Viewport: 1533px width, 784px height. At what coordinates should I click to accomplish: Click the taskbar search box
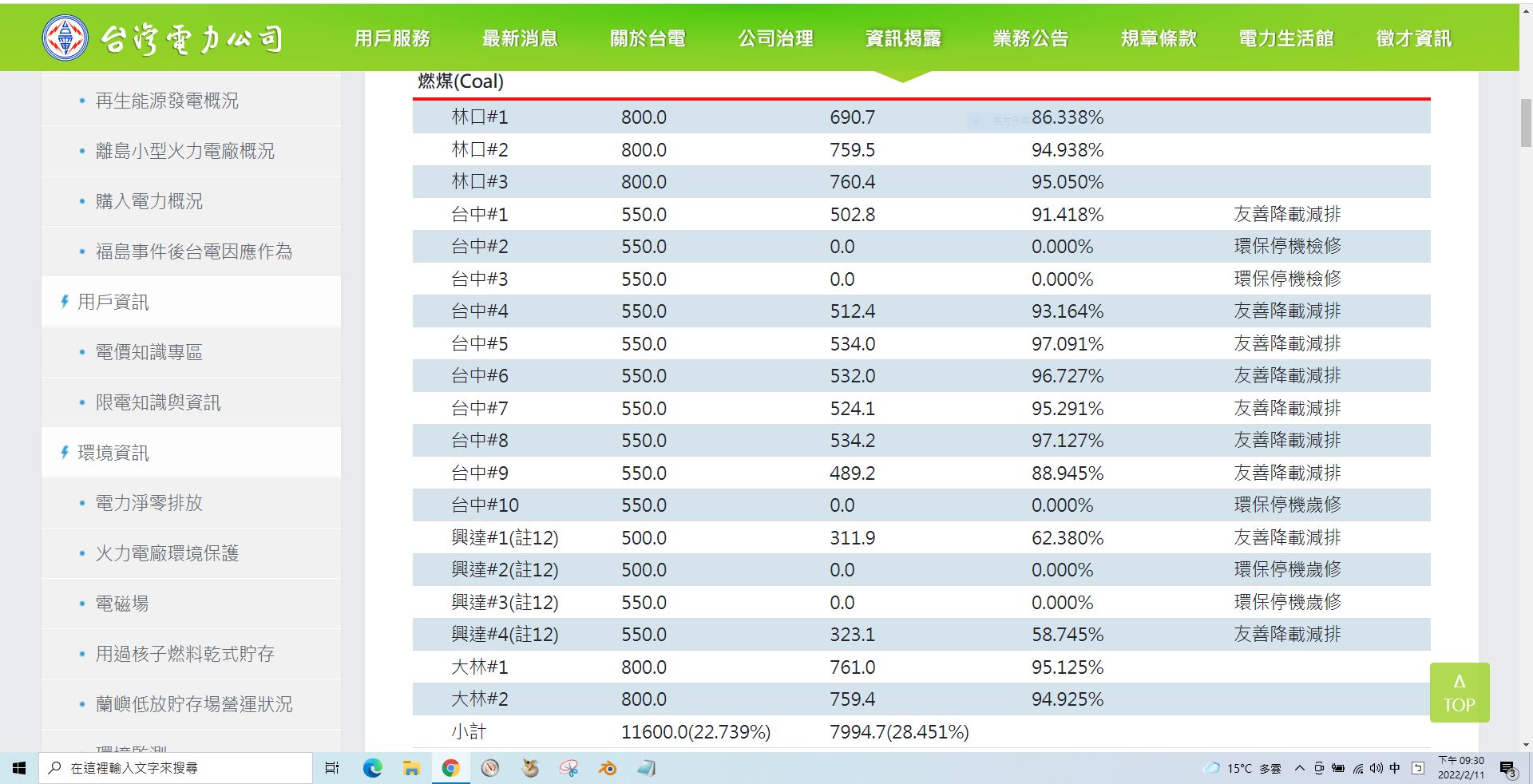(176, 768)
